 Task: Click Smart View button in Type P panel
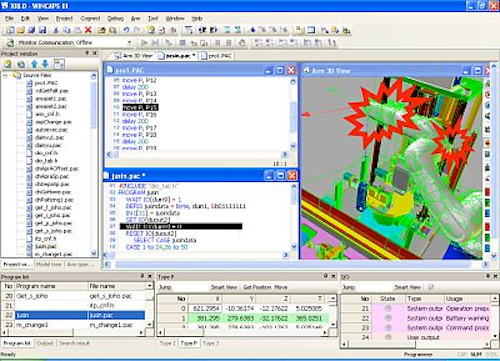click(224, 287)
